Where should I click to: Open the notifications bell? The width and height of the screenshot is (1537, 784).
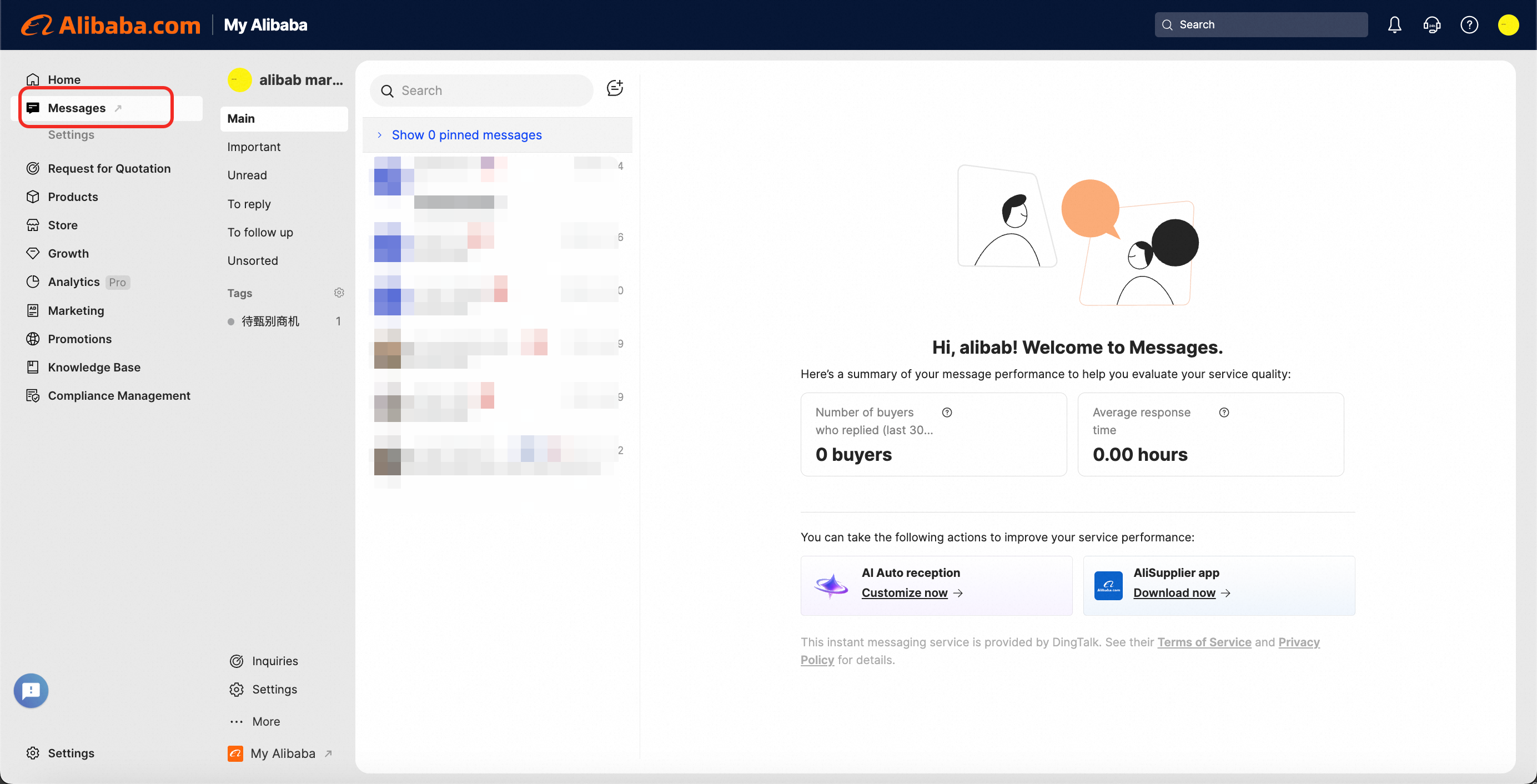tap(1394, 25)
